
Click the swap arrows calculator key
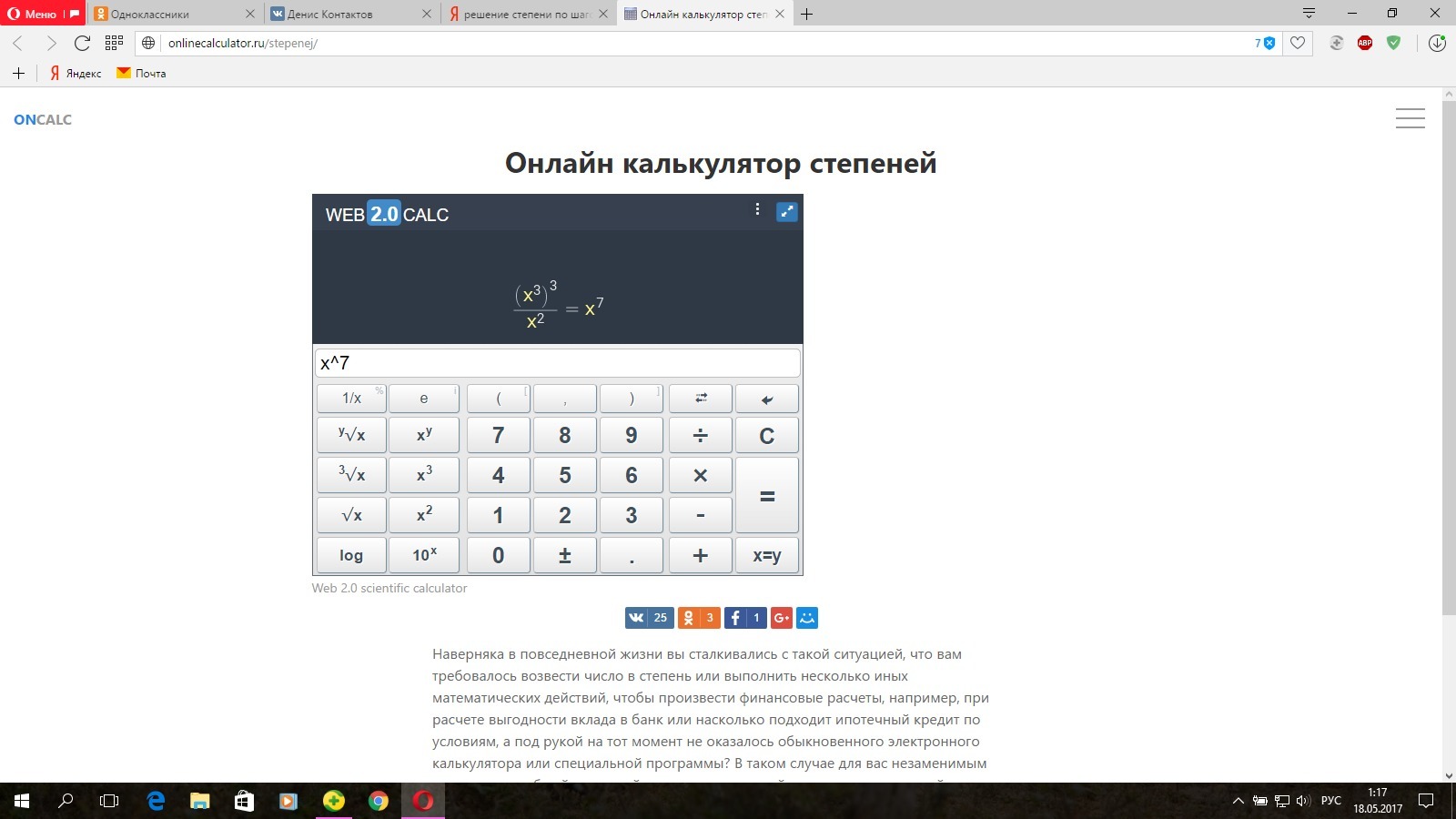700,399
